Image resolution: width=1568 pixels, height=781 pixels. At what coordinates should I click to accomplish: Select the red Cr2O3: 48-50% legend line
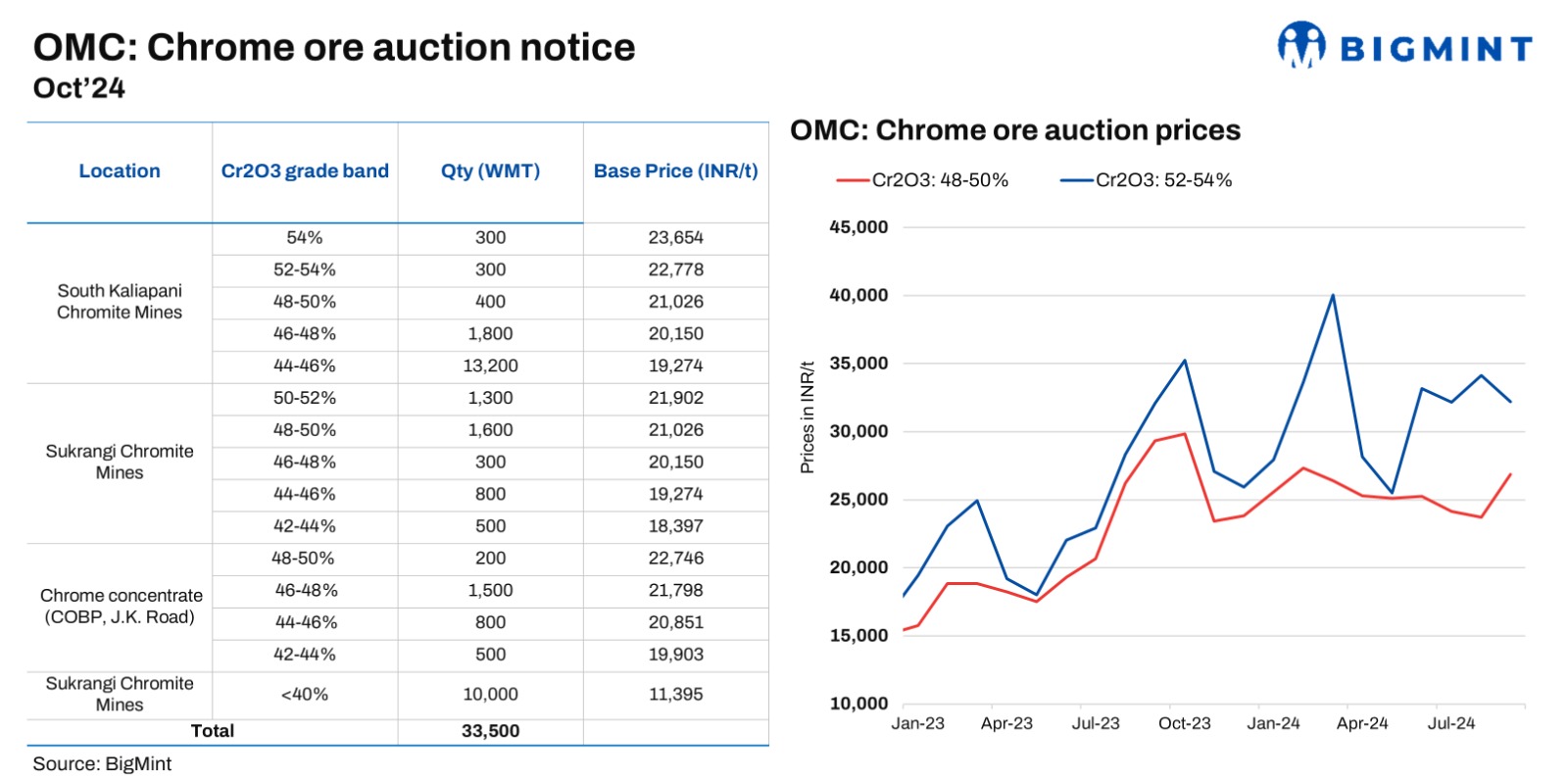853,180
